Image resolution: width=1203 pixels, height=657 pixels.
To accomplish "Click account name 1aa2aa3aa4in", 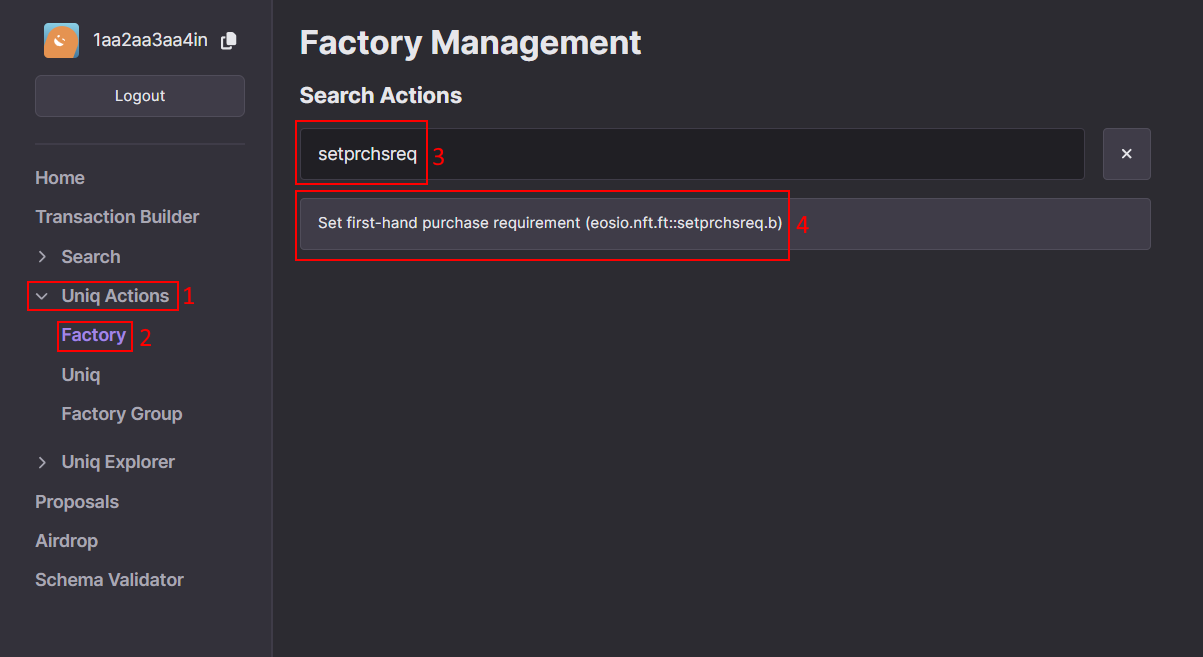I will click(x=150, y=41).
